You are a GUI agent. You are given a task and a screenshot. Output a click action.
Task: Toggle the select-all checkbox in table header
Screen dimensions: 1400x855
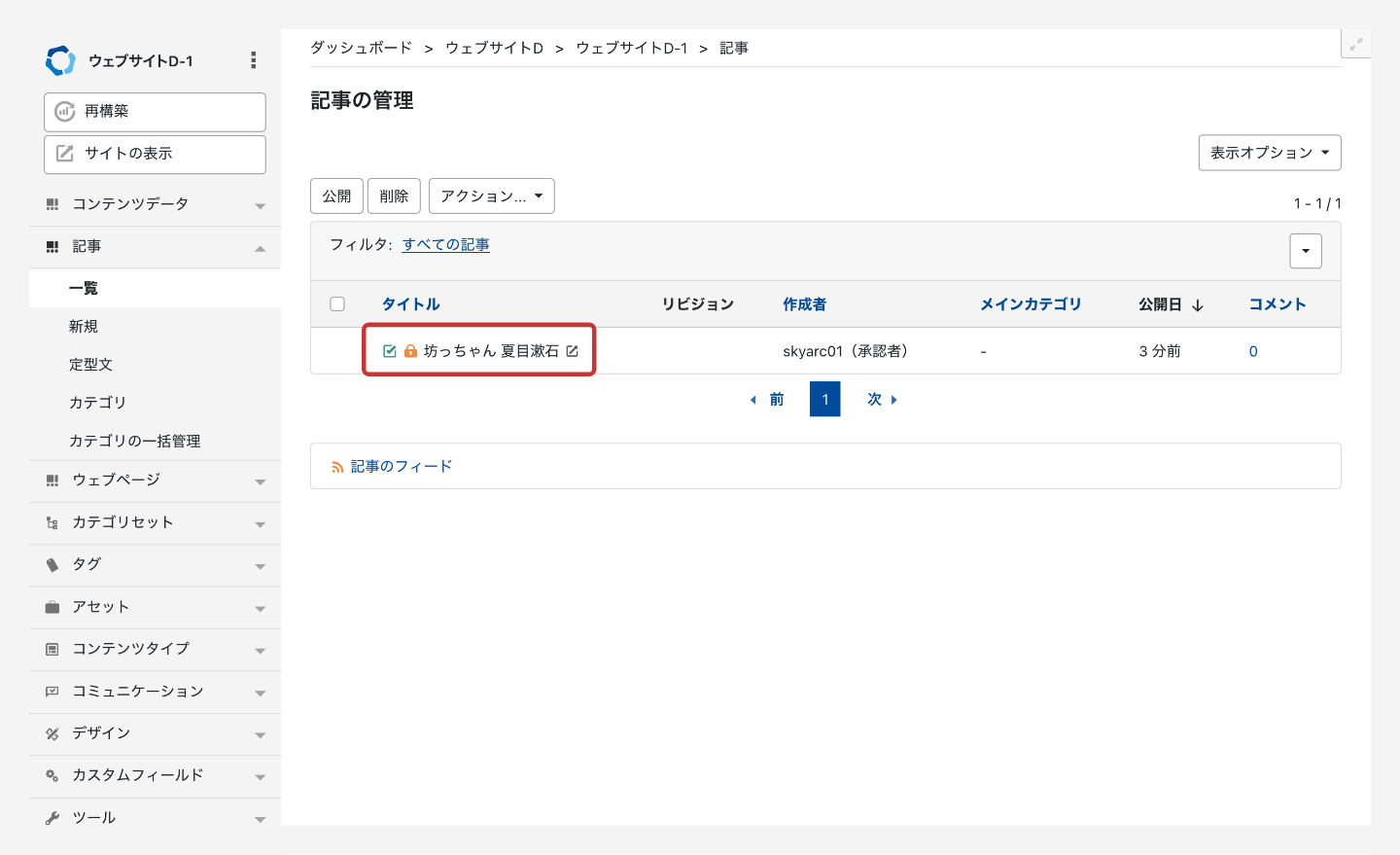(x=337, y=304)
